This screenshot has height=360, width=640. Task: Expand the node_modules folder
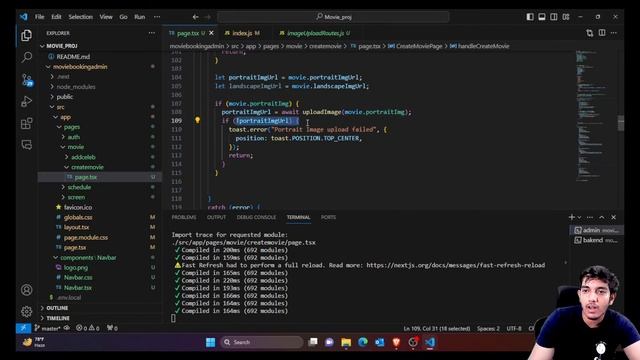tap(76, 87)
